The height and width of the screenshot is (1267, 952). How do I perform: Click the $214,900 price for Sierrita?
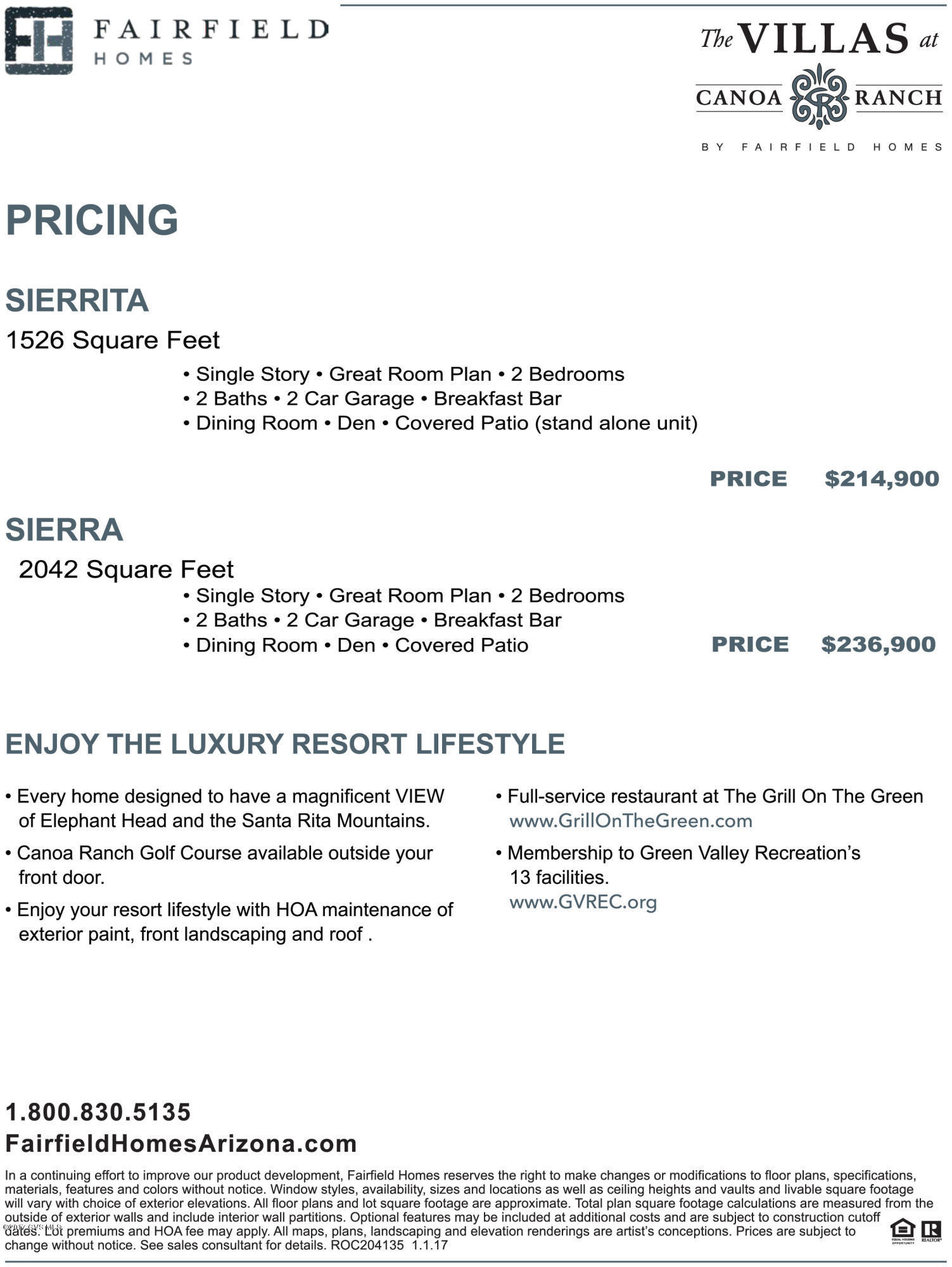pyautogui.click(x=881, y=478)
